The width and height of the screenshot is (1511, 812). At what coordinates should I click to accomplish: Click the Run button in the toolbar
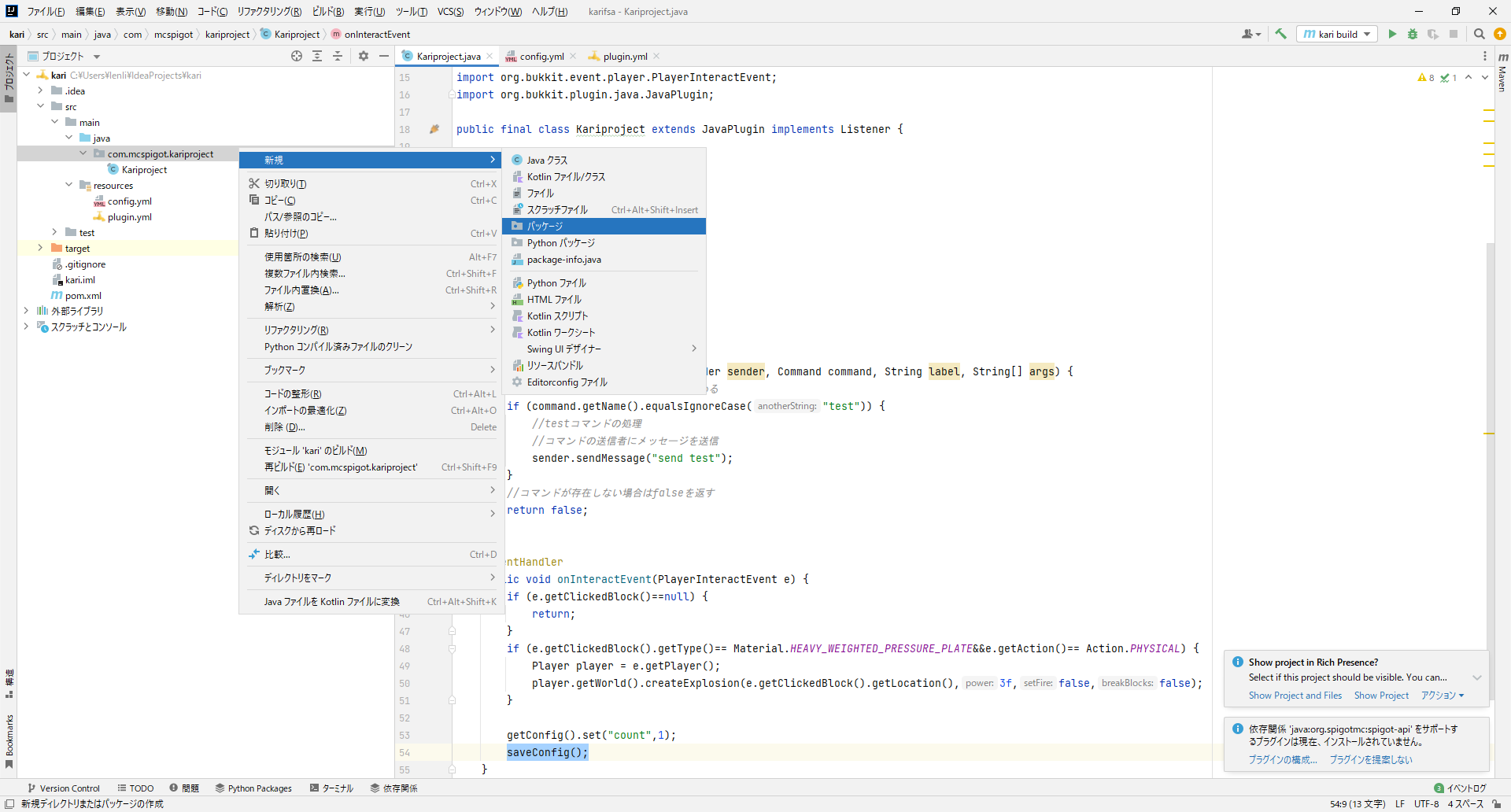[1392, 34]
